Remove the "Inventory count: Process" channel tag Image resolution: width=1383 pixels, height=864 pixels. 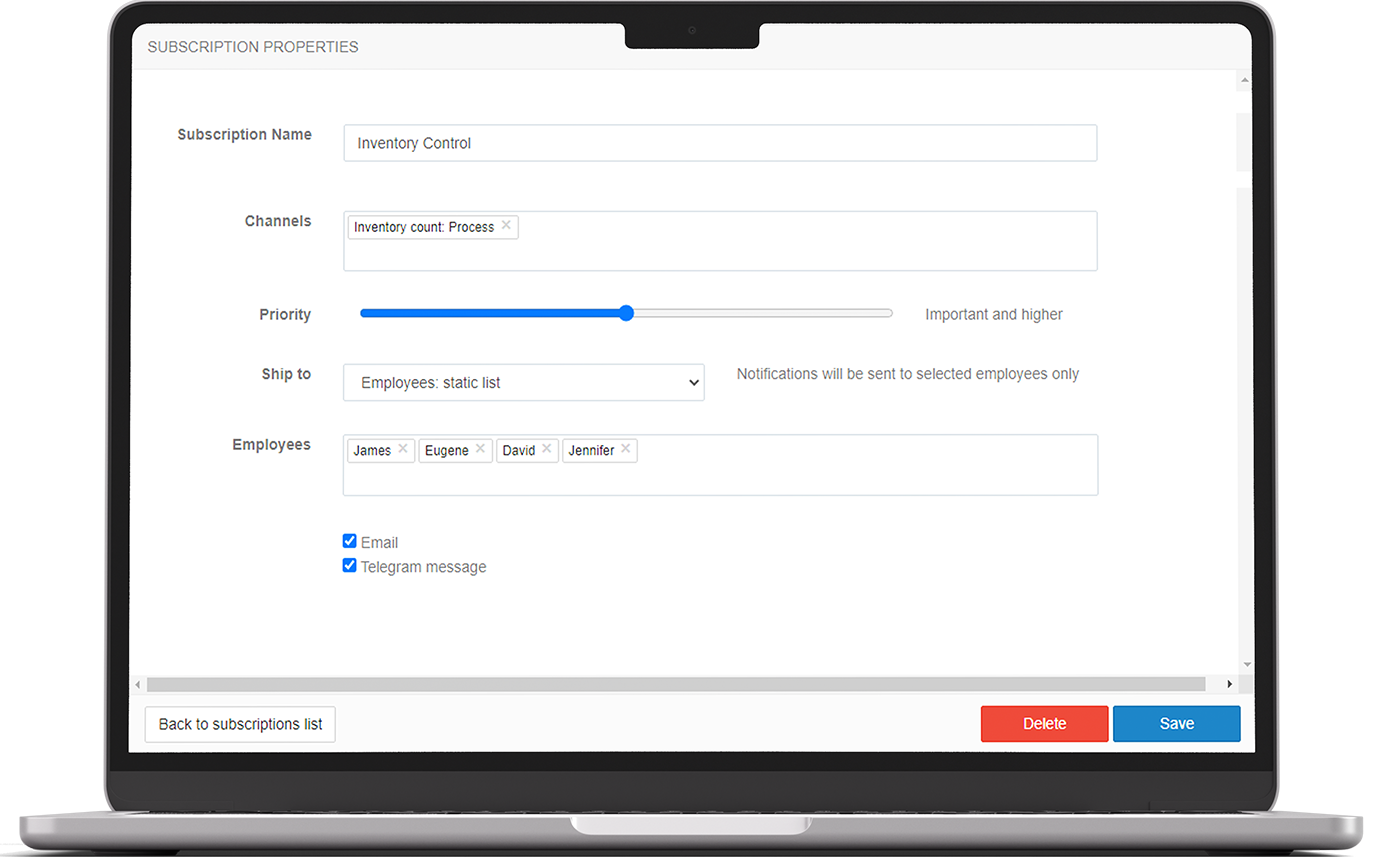(x=506, y=225)
